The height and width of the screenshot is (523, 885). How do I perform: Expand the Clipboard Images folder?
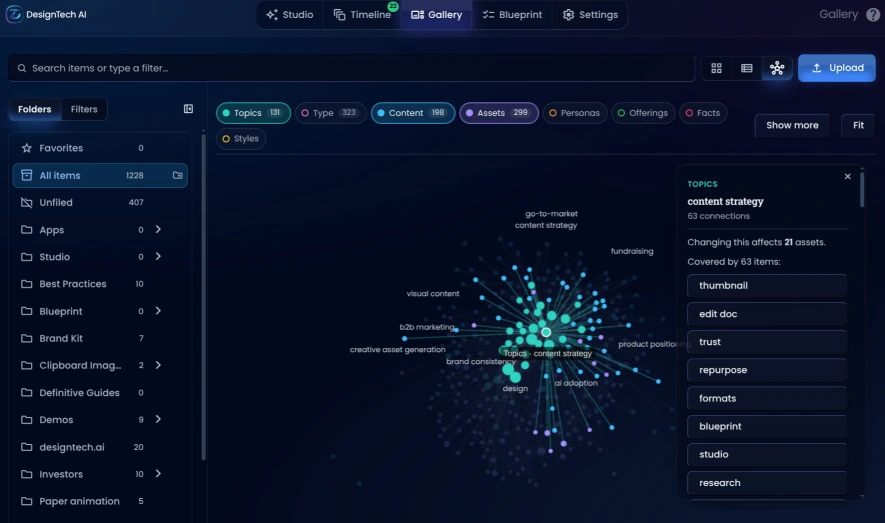(158, 365)
